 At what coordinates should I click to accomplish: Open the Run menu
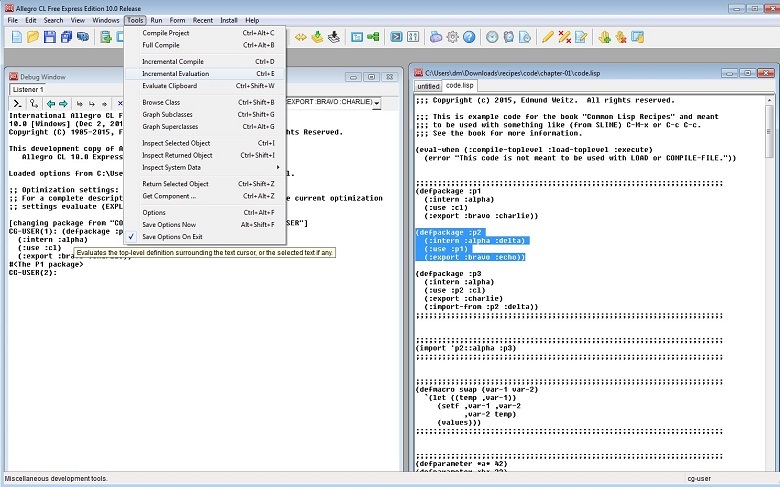click(x=156, y=20)
